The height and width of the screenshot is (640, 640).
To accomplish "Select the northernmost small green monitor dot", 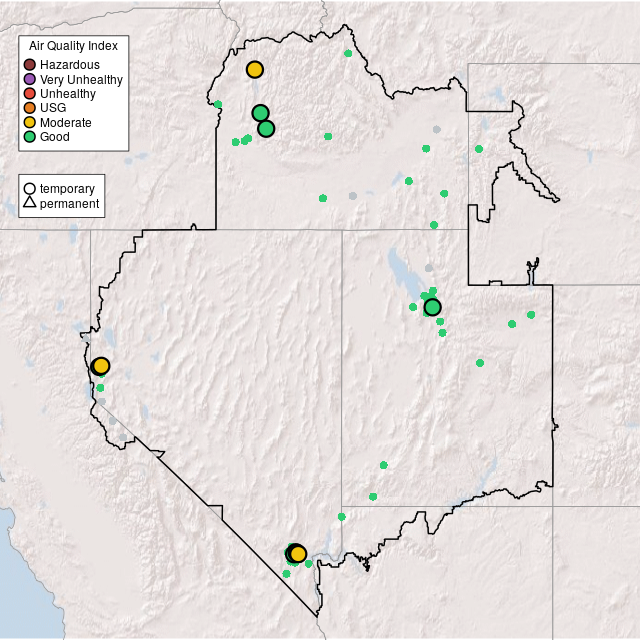I will (348, 53).
